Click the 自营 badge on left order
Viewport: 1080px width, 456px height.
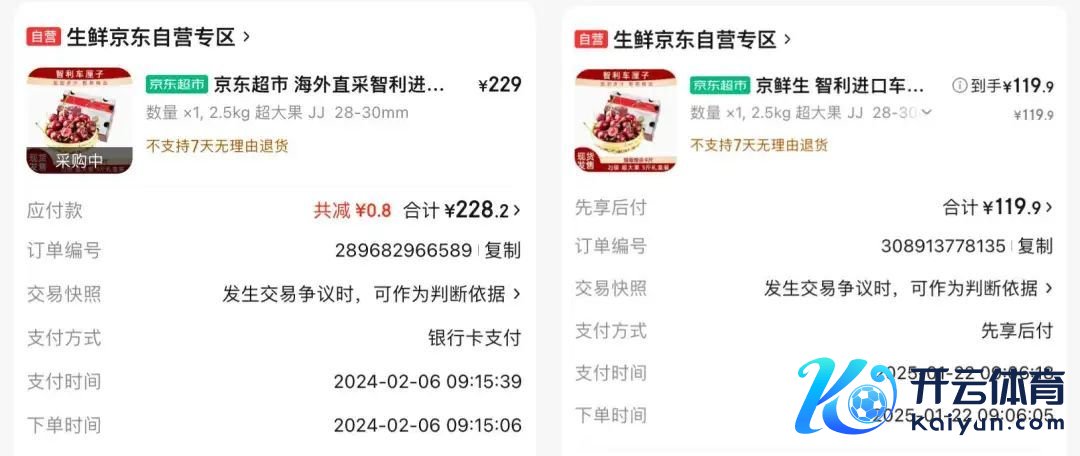click(x=43, y=37)
